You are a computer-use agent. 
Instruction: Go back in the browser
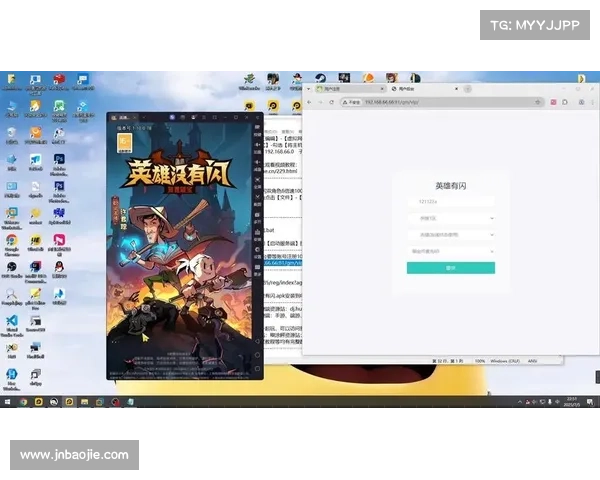310,102
